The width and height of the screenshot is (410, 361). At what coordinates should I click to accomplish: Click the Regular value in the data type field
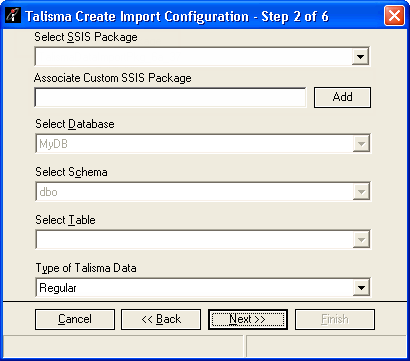pos(58,288)
